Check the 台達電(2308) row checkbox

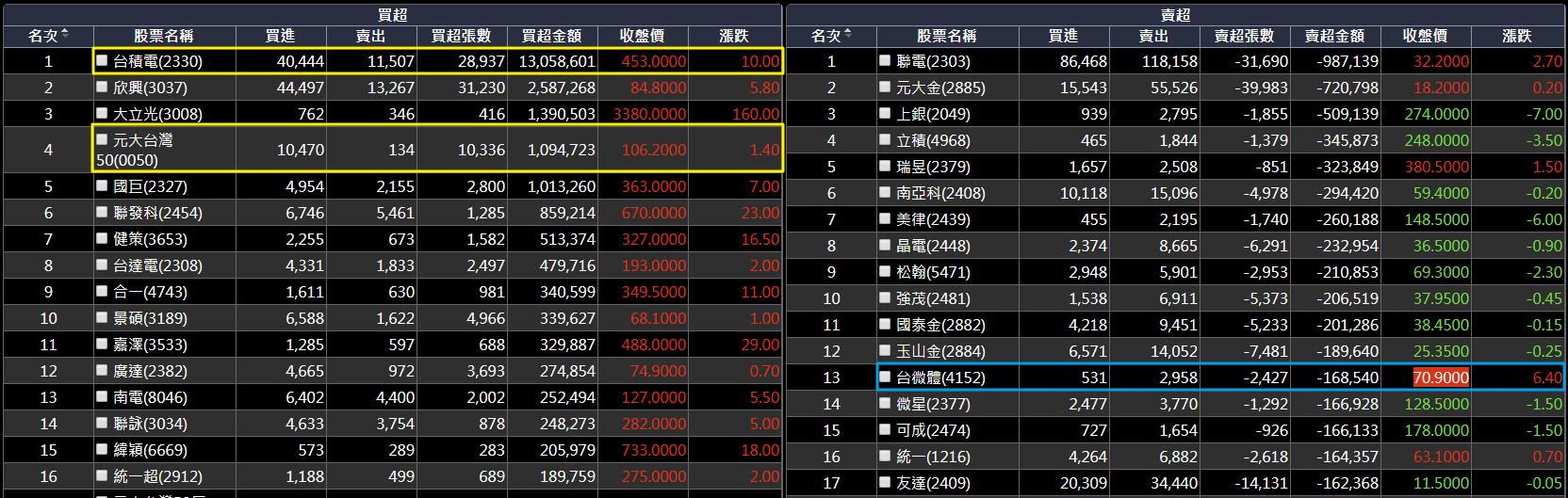(x=102, y=265)
